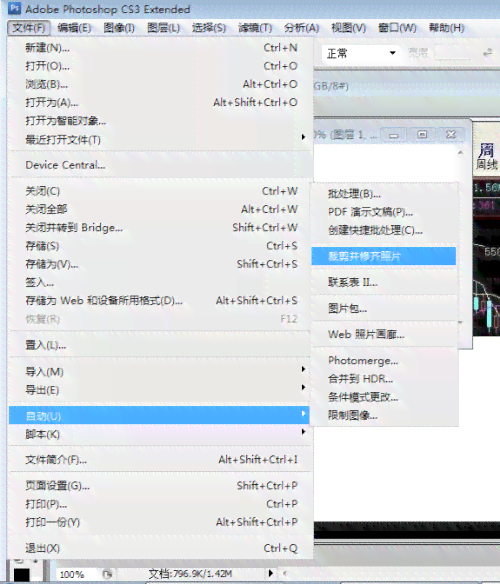Viewport: 500px width, 584px height.
Task: Choose 打开(O)... menu entry
Action: pos(160,66)
